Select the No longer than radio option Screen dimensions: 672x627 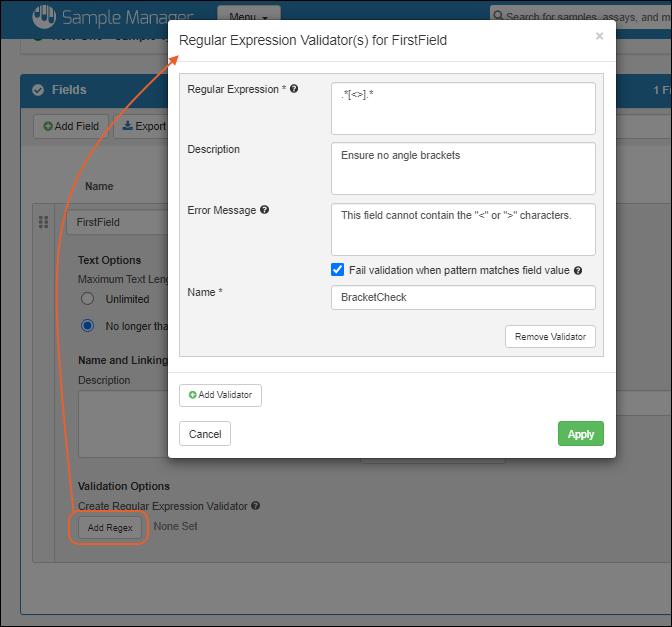click(87, 326)
